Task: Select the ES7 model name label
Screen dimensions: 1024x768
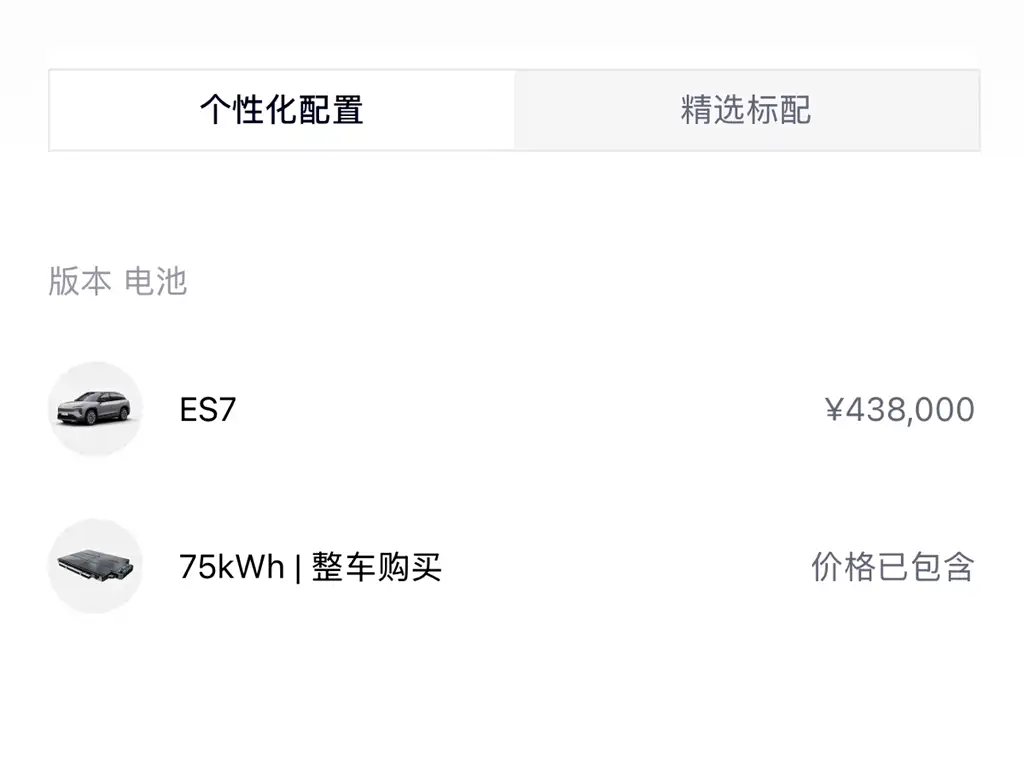Action: [x=208, y=410]
